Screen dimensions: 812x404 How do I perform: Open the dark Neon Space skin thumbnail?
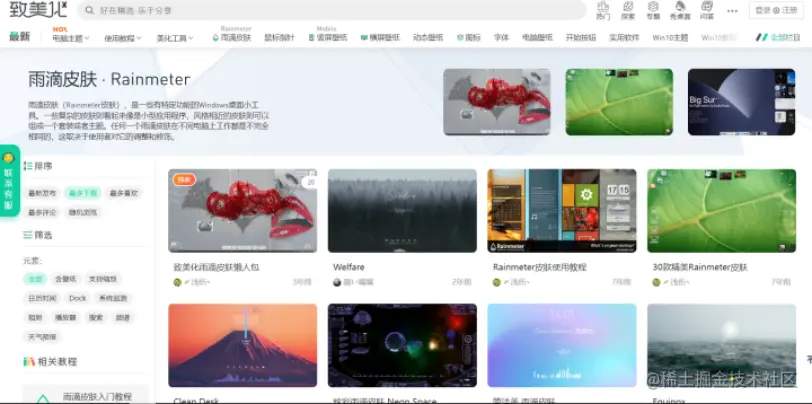pos(402,345)
